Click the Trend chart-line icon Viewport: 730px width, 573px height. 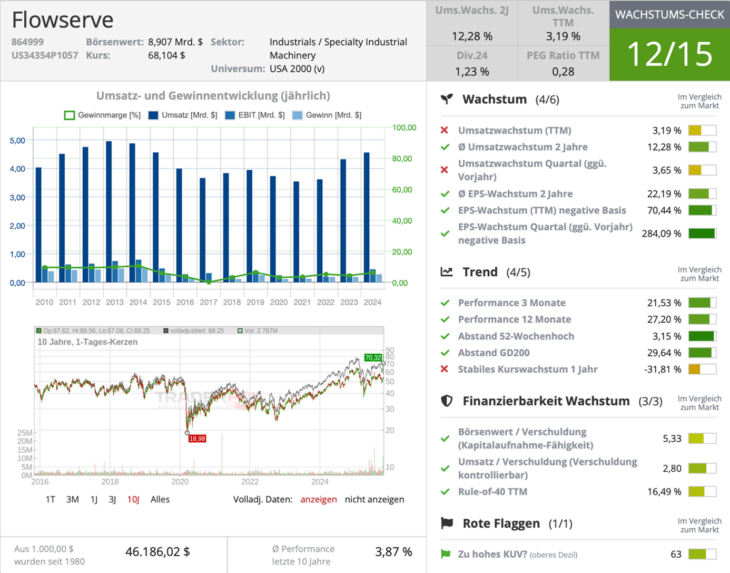pyautogui.click(x=447, y=272)
